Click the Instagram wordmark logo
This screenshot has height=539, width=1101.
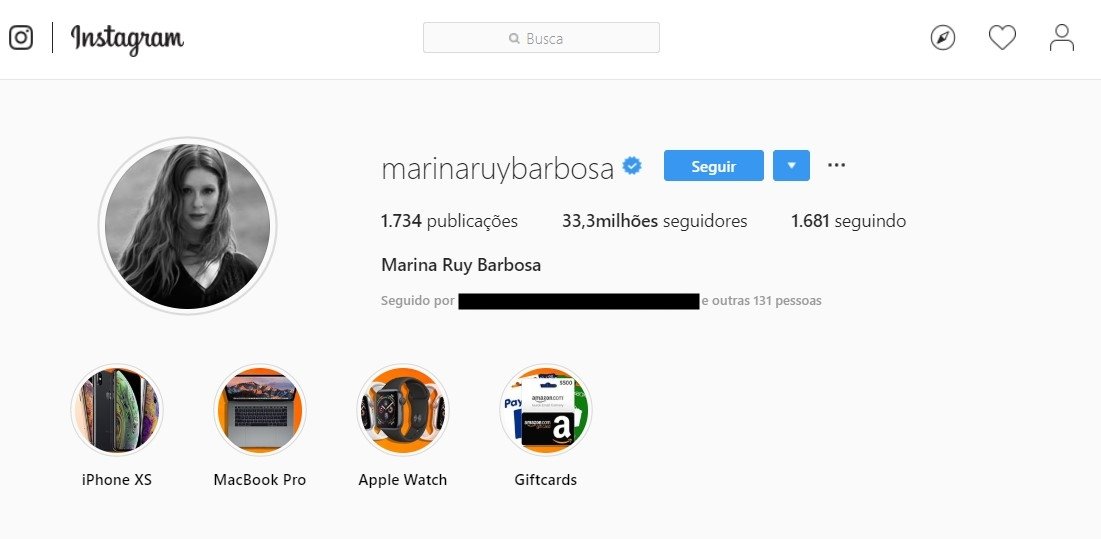pyautogui.click(x=127, y=39)
